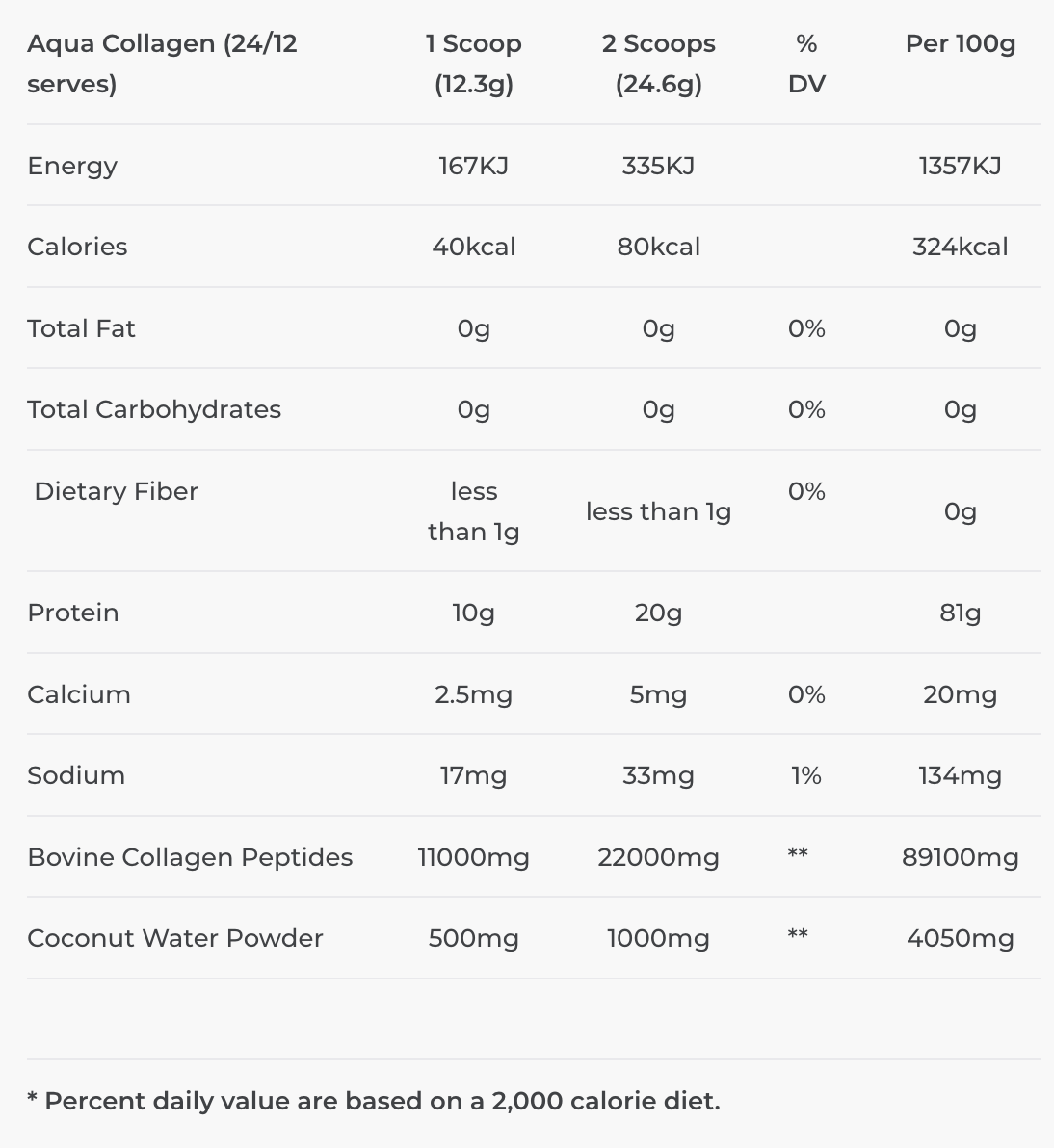
Task: Select the Calcium row label
Action: click(78, 694)
